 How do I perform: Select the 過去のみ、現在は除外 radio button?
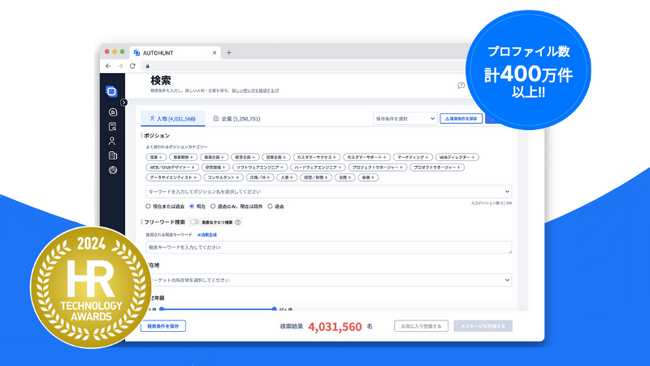pos(213,206)
